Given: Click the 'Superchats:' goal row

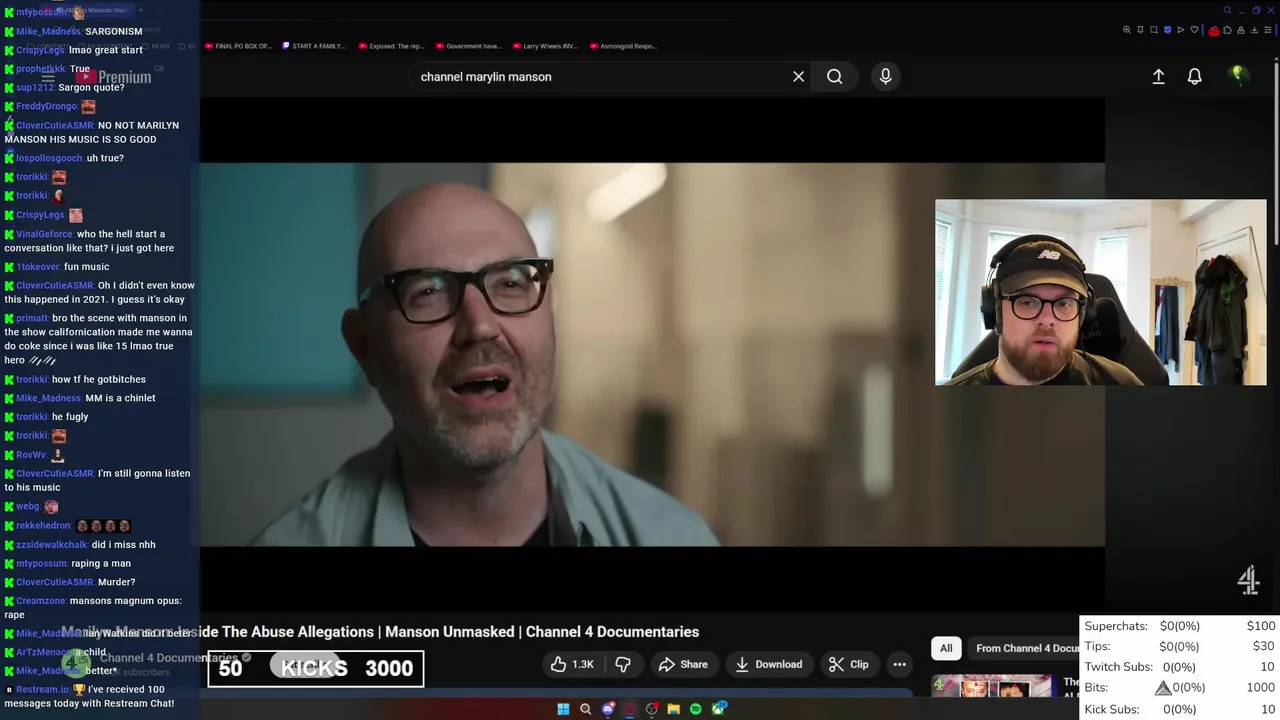Looking at the screenshot, I should (1180, 626).
